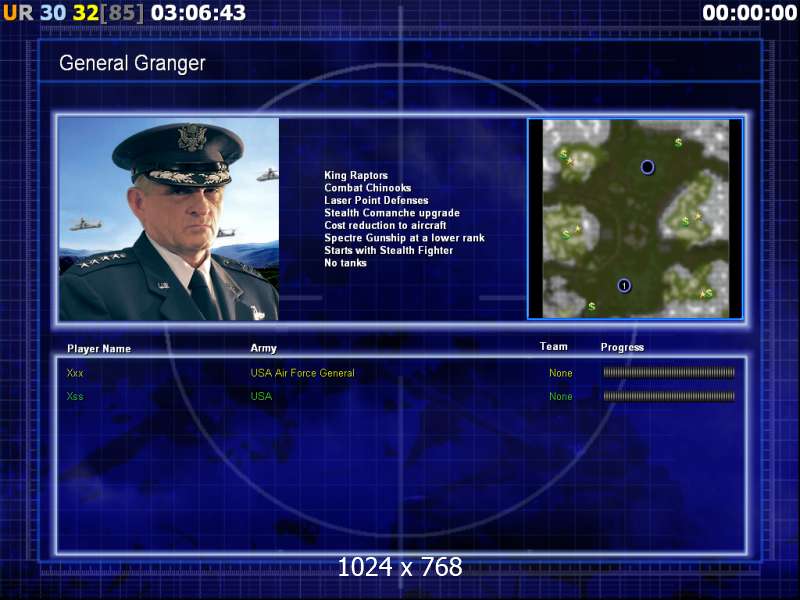
Task: Click team "None" in the Xxx row
Action: point(561,373)
